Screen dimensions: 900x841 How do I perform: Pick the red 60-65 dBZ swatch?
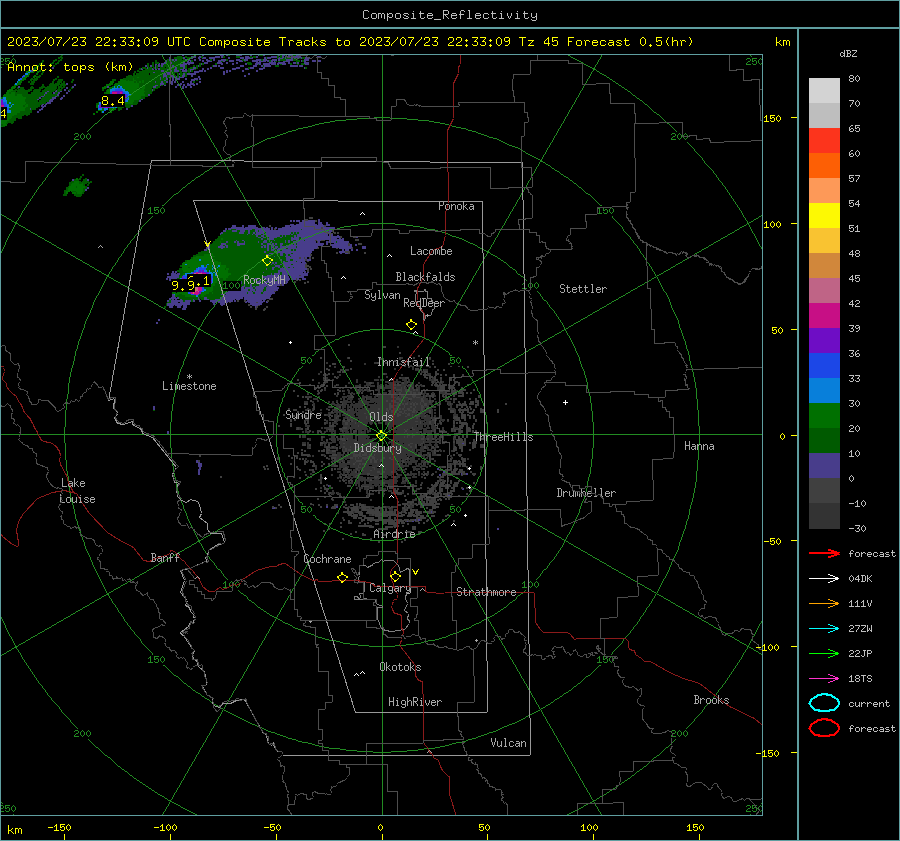pos(824,141)
